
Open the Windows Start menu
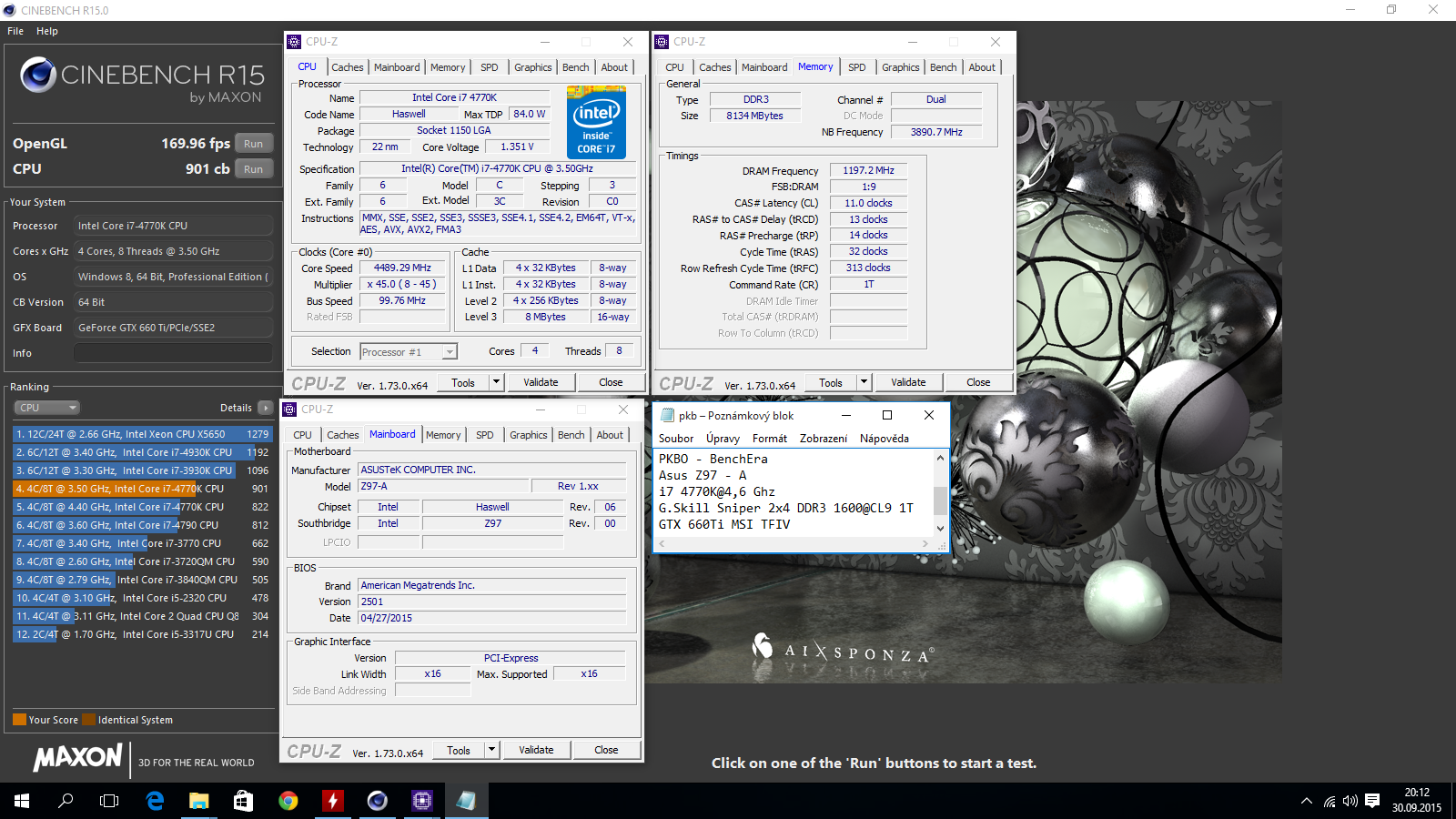click(22, 801)
